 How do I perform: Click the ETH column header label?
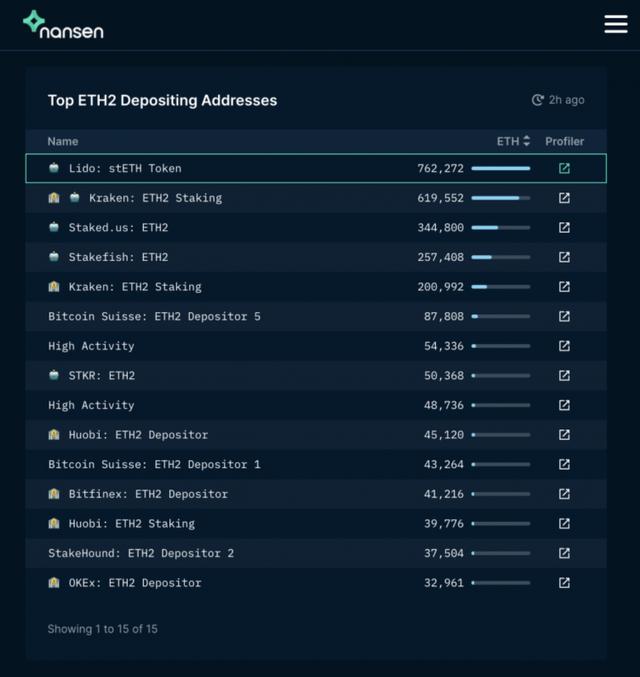click(508, 141)
